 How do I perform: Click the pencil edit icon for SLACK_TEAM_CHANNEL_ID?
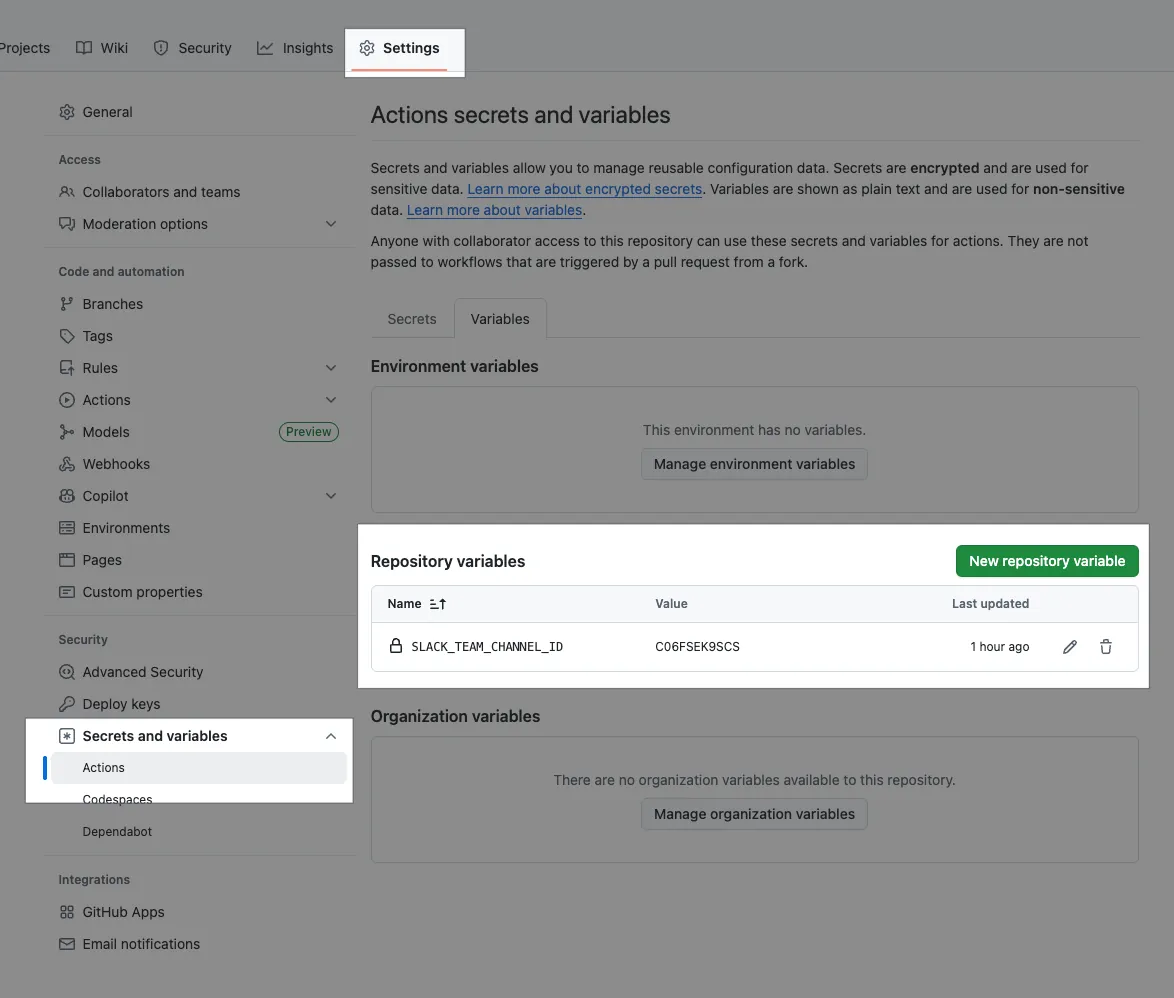tap(1069, 647)
